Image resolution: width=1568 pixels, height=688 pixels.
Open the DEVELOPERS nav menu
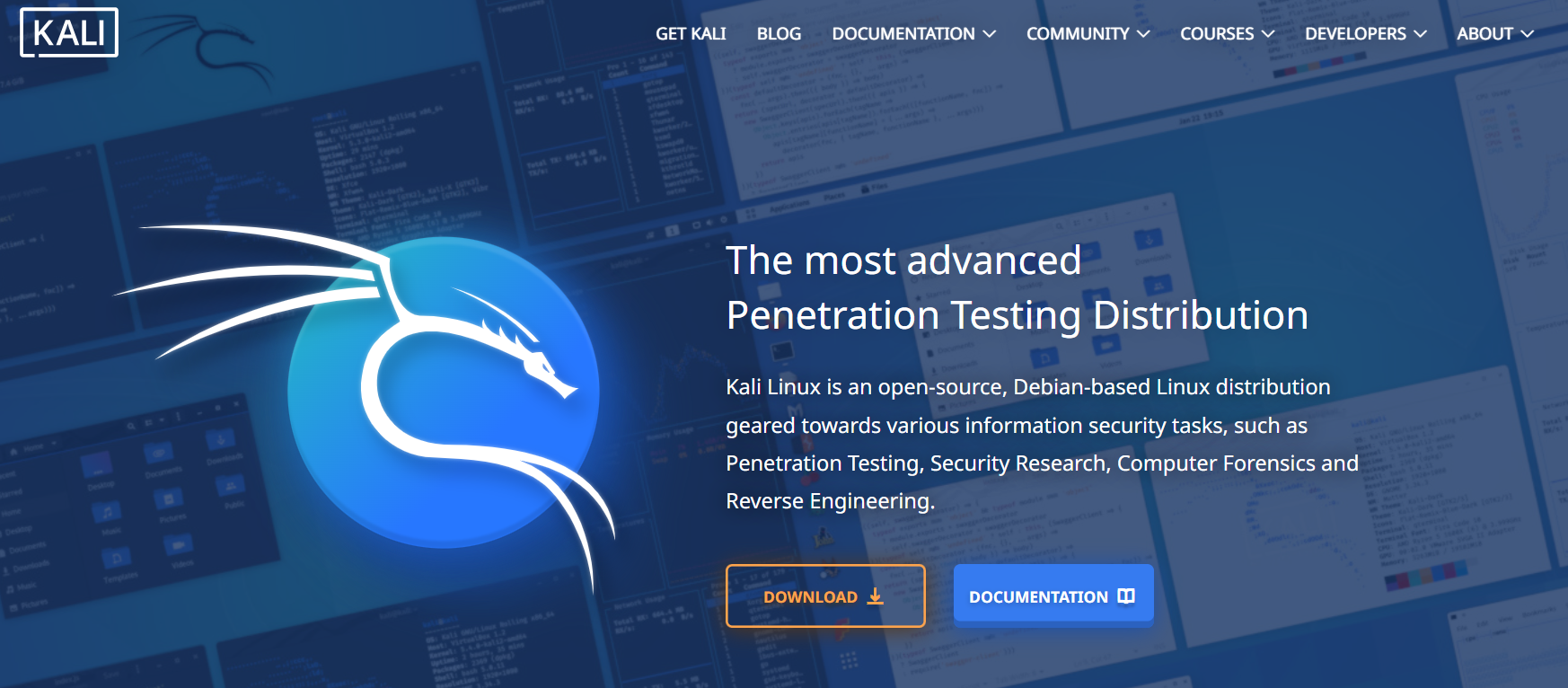point(1365,33)
